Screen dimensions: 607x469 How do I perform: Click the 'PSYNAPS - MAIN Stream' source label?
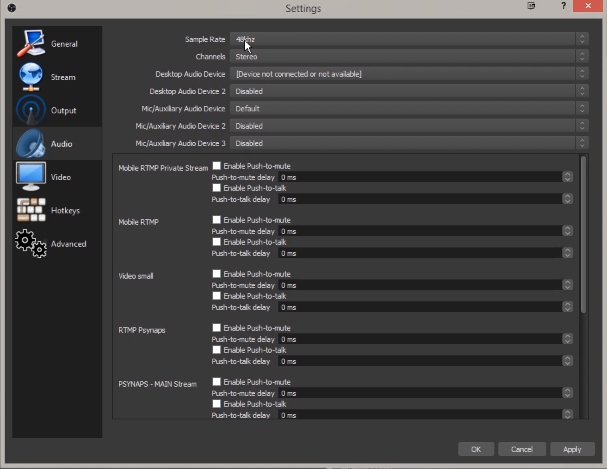pyautogui.click(x=158, y=384)
